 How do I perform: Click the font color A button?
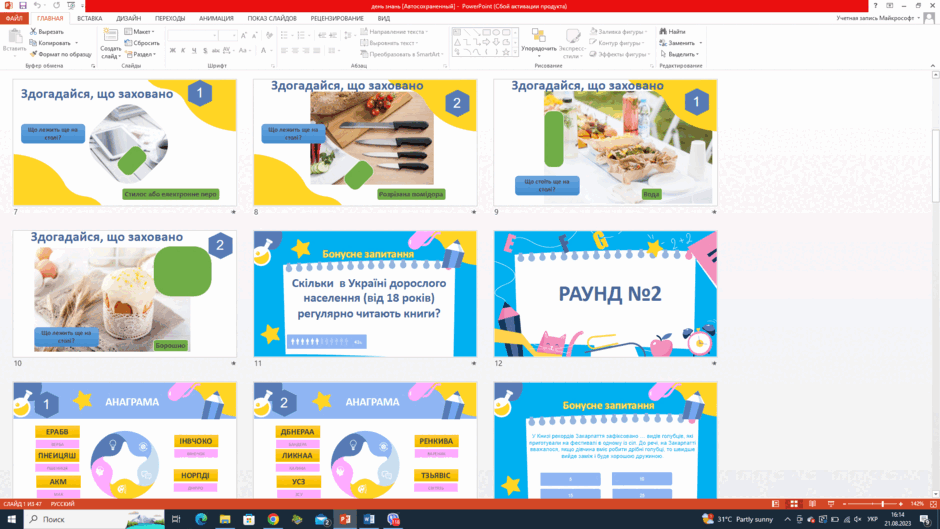(x=263, y=50)
